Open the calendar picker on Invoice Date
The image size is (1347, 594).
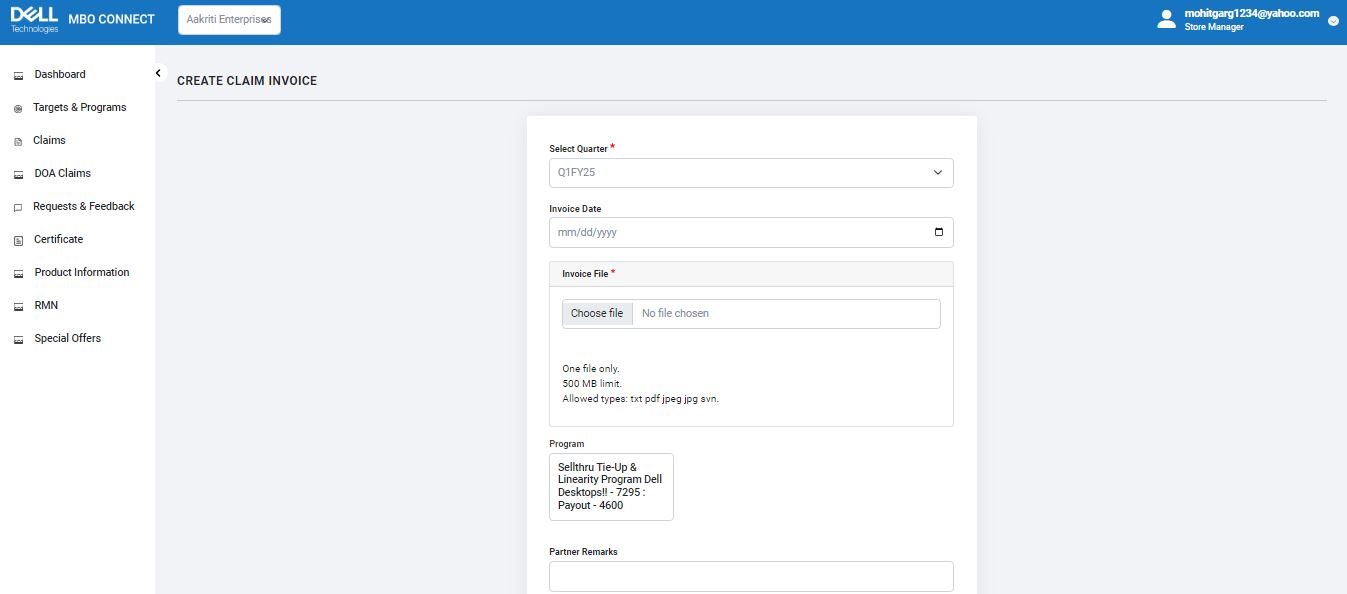(x=938, y=231)
